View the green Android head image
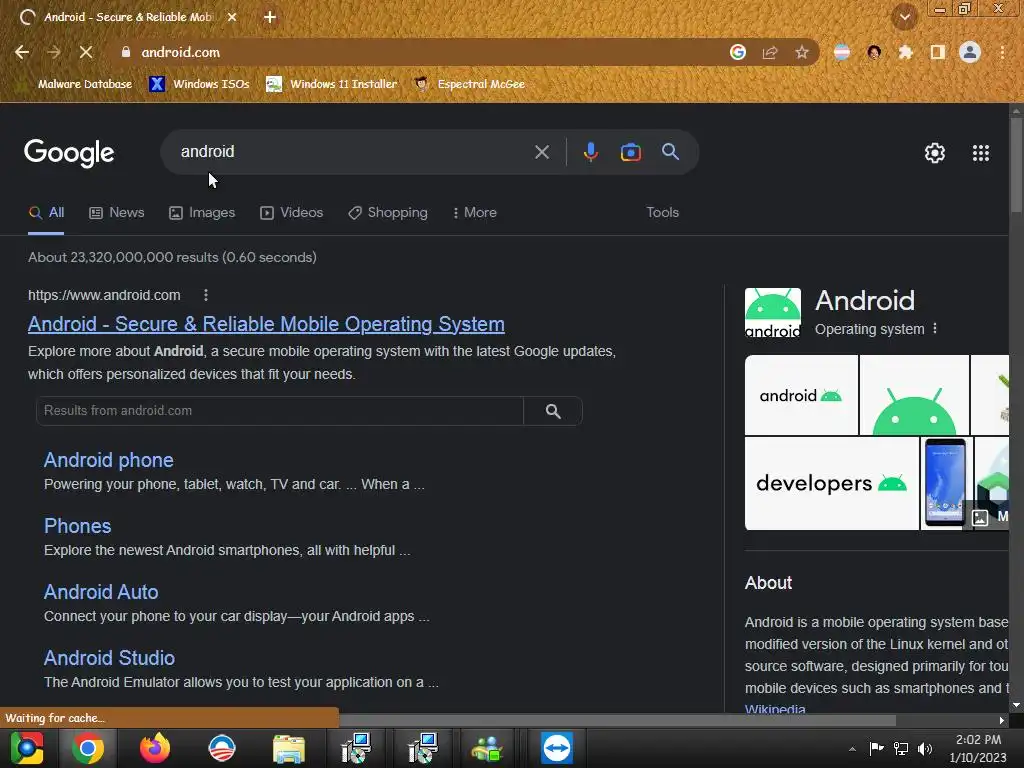The image size is (1024, 768). [914, 395]
